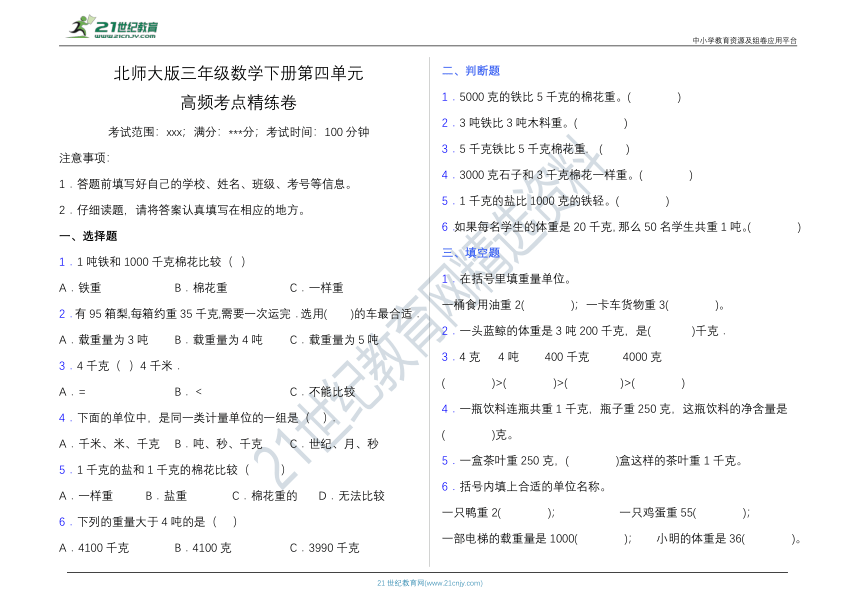The height and width of the screenshot is (607, 860).
Task: Click the 注意事项 label
Action: (84, 158)
